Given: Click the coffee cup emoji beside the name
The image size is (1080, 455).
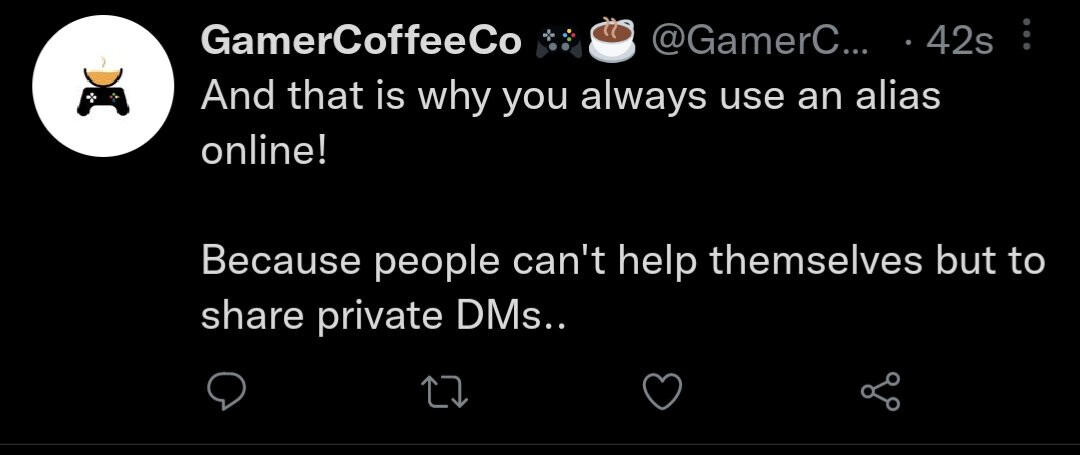Looking at the screenshot, I should [x=613, y=39].
